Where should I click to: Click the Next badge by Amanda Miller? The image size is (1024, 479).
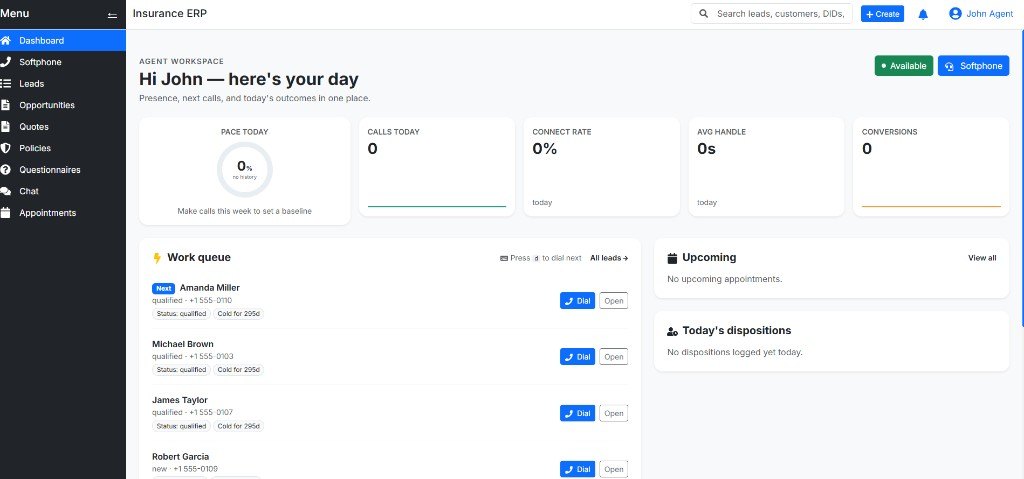point(163,288)
